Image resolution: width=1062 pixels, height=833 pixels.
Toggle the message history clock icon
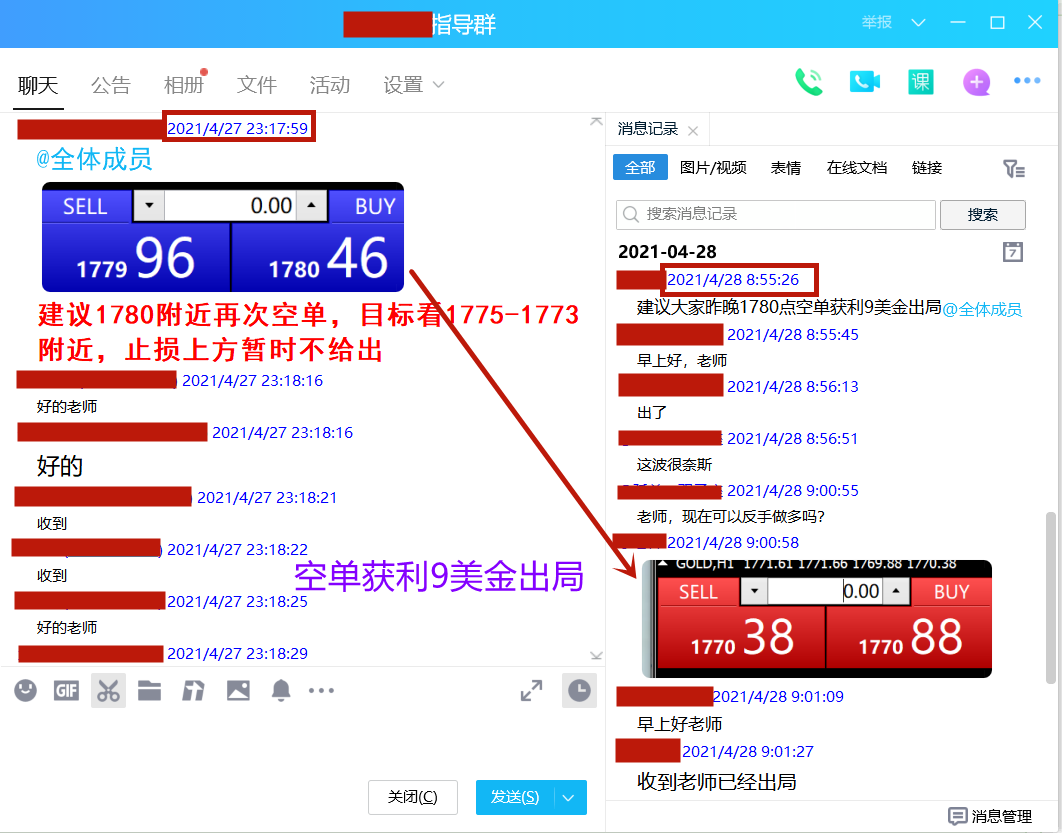click(579, 690)
